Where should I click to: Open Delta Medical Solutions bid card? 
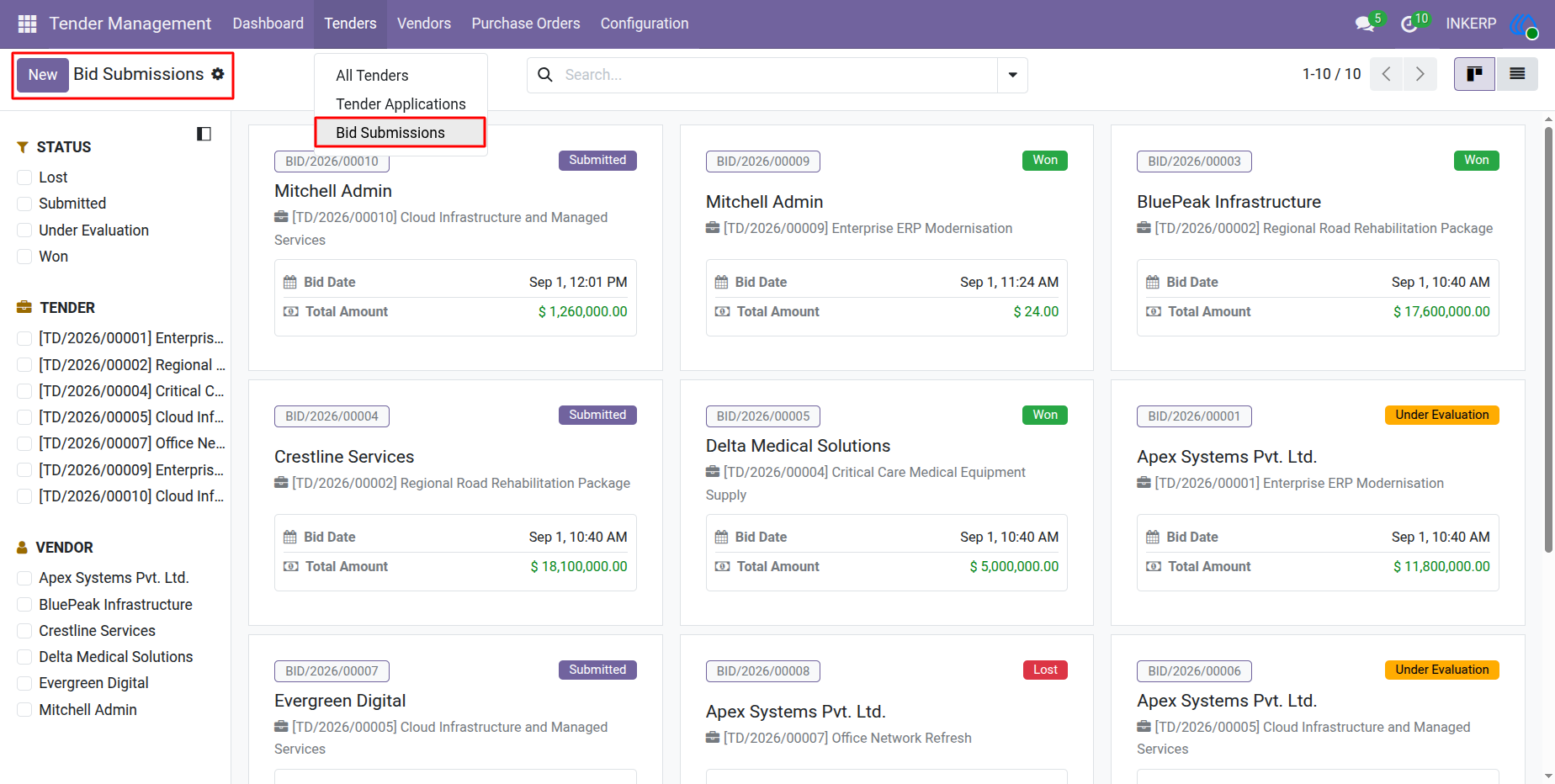tap(887, 502)
